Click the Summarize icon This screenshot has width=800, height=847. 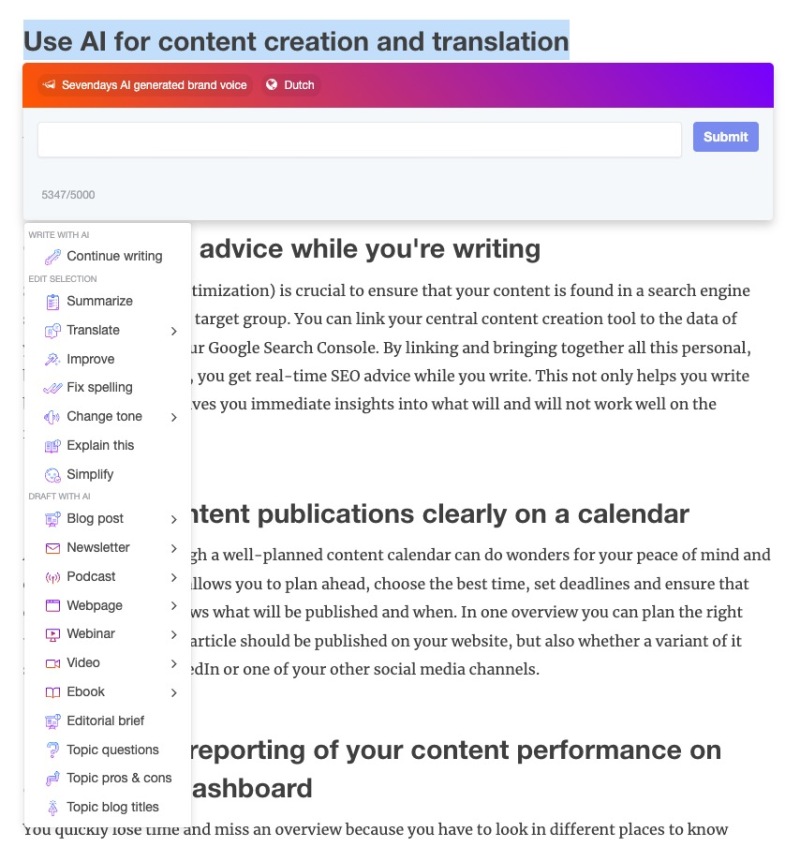pyautogui.click(x=53, y=301)
